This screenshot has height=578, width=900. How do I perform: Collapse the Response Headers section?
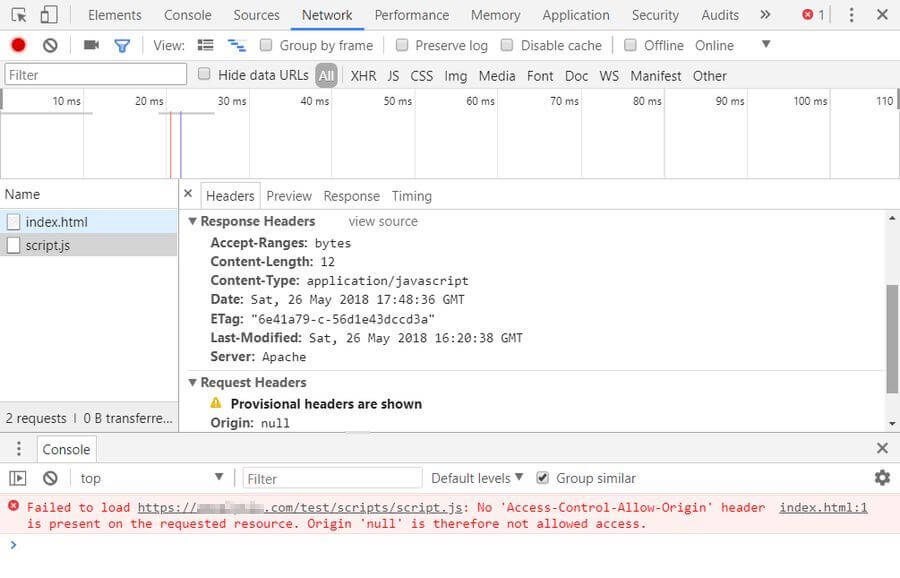[x=193, y=221]
